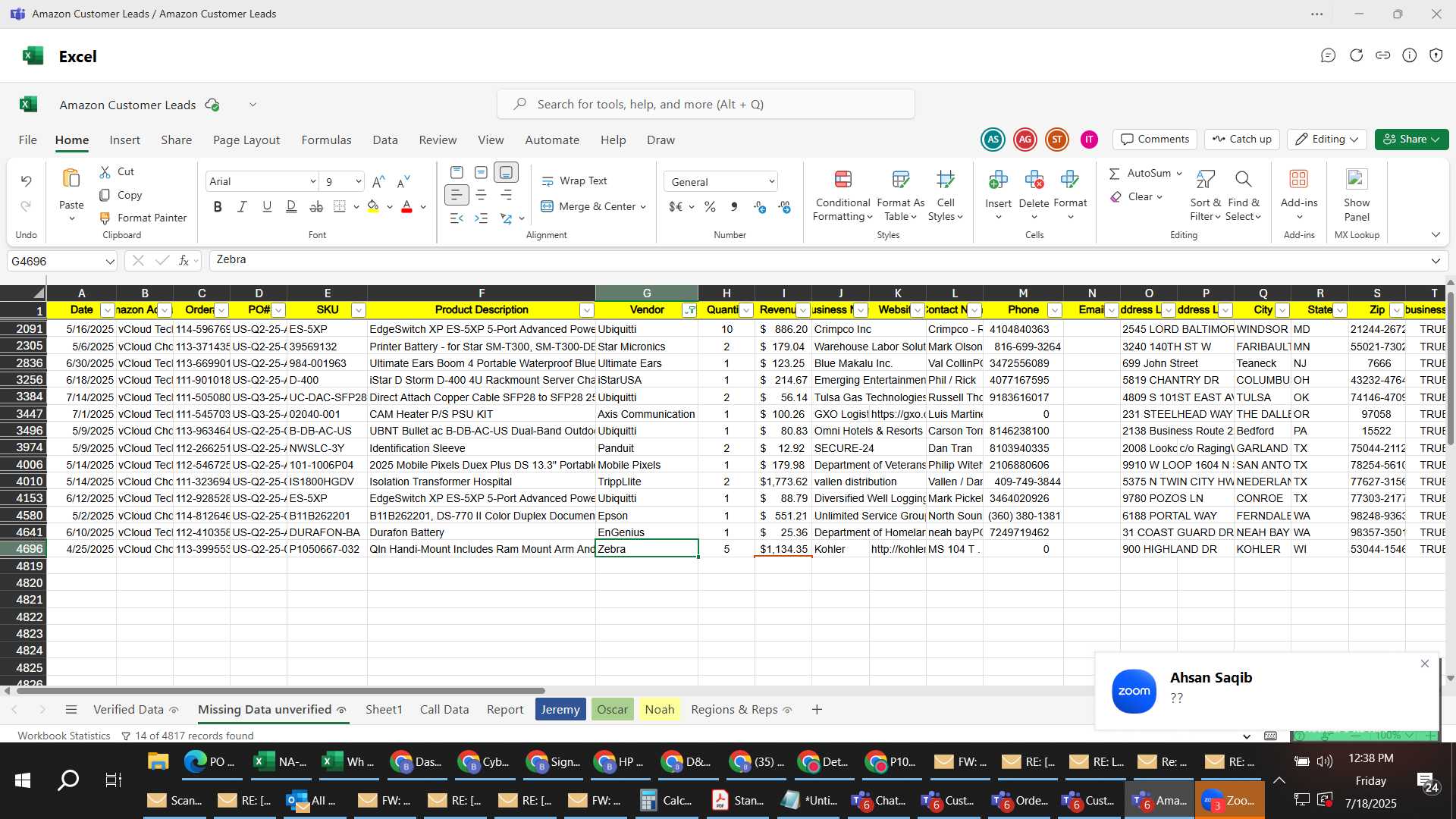The height and width of the screenshot is (819, 1456).
Task: Apply the yellow fill color bucket
Action: (372, 206)
